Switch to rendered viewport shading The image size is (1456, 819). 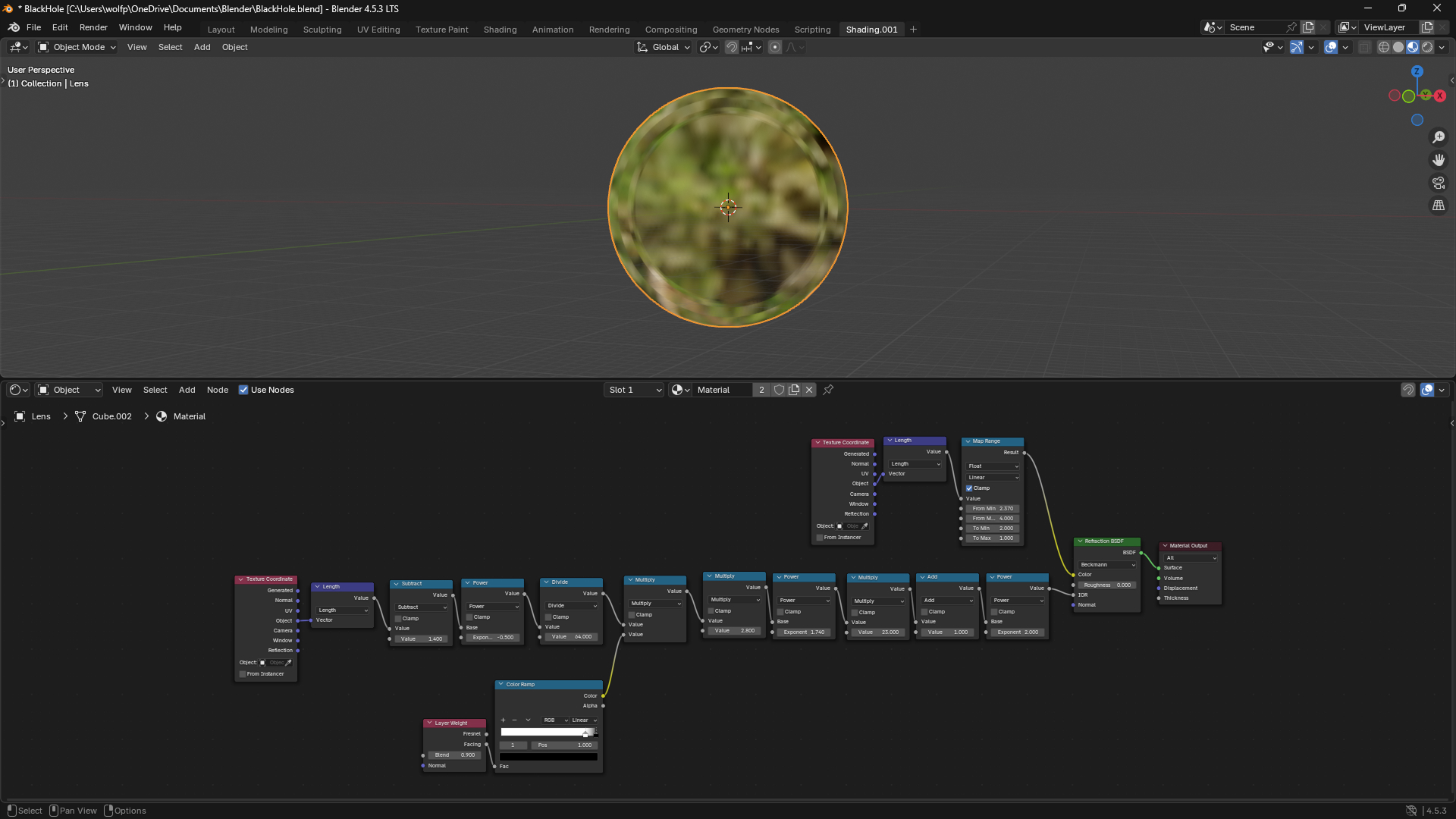click(x=1427, y=47)
